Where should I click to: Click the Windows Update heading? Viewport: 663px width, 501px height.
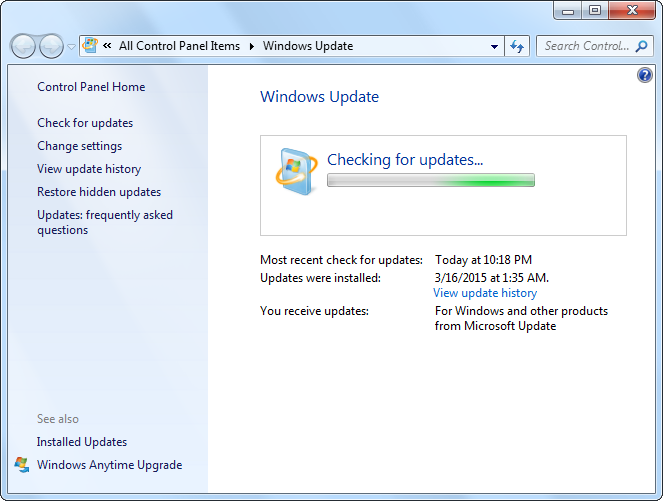coord(319,97)
